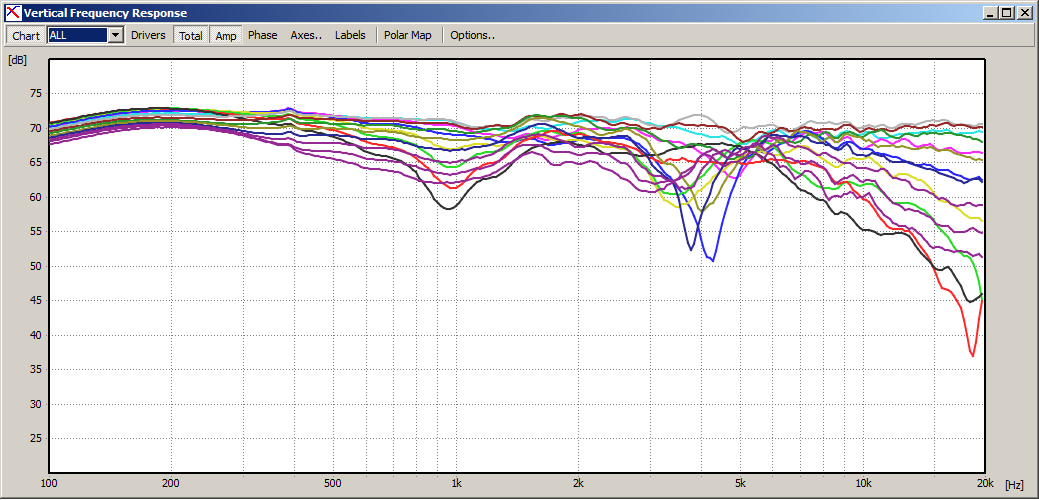Open the Options.. dialog
Image resolution: width=1039 pixels, height=500 pixels.
point(472,35)
